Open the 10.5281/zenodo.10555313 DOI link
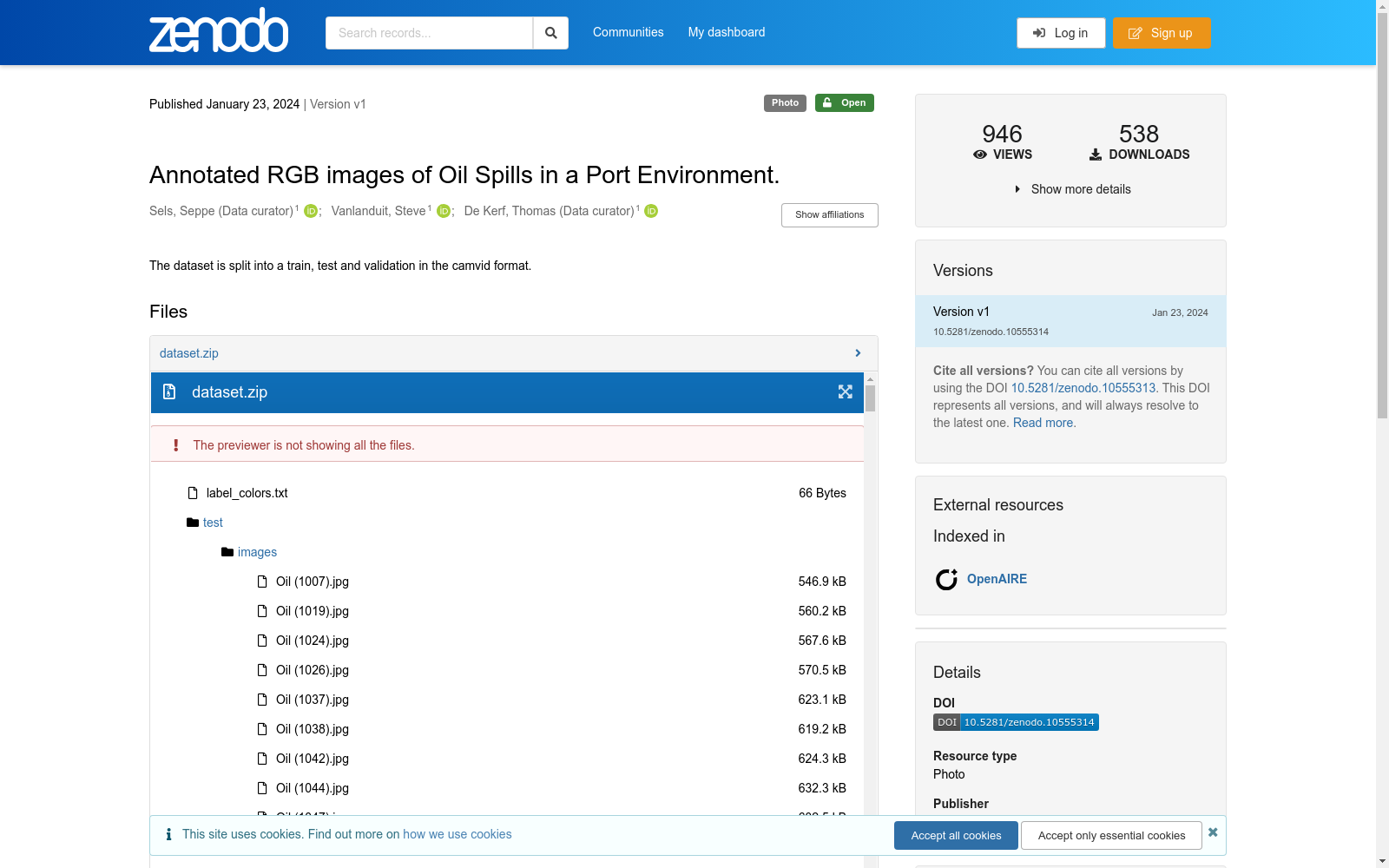Viewport: 1389px width, 868px height. pyautogui.click(x=1083, y=388)
